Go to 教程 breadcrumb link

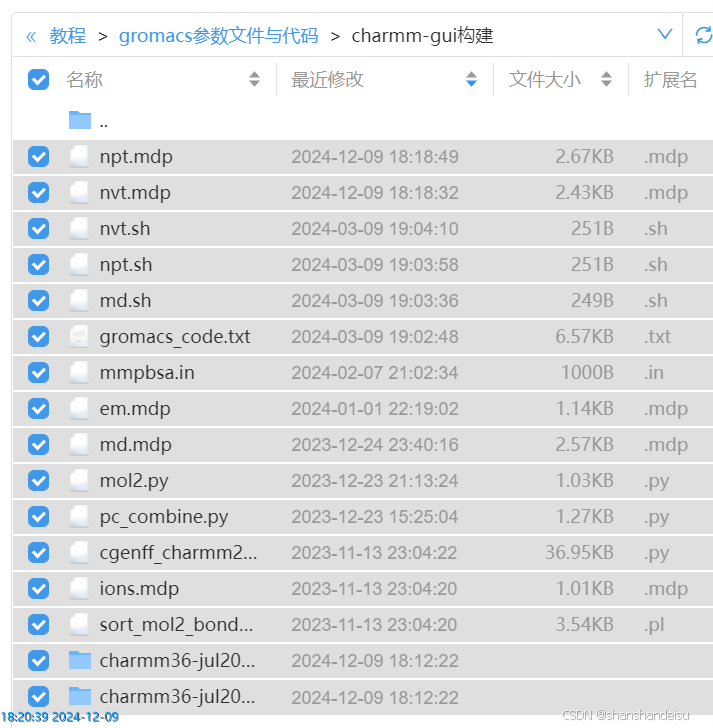tap(68, 36)
